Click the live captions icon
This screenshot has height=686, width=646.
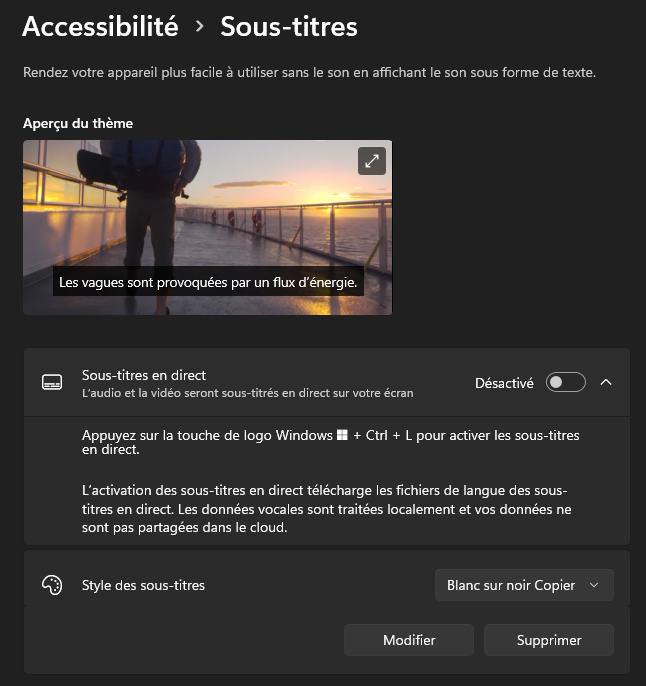pos(52,383)
